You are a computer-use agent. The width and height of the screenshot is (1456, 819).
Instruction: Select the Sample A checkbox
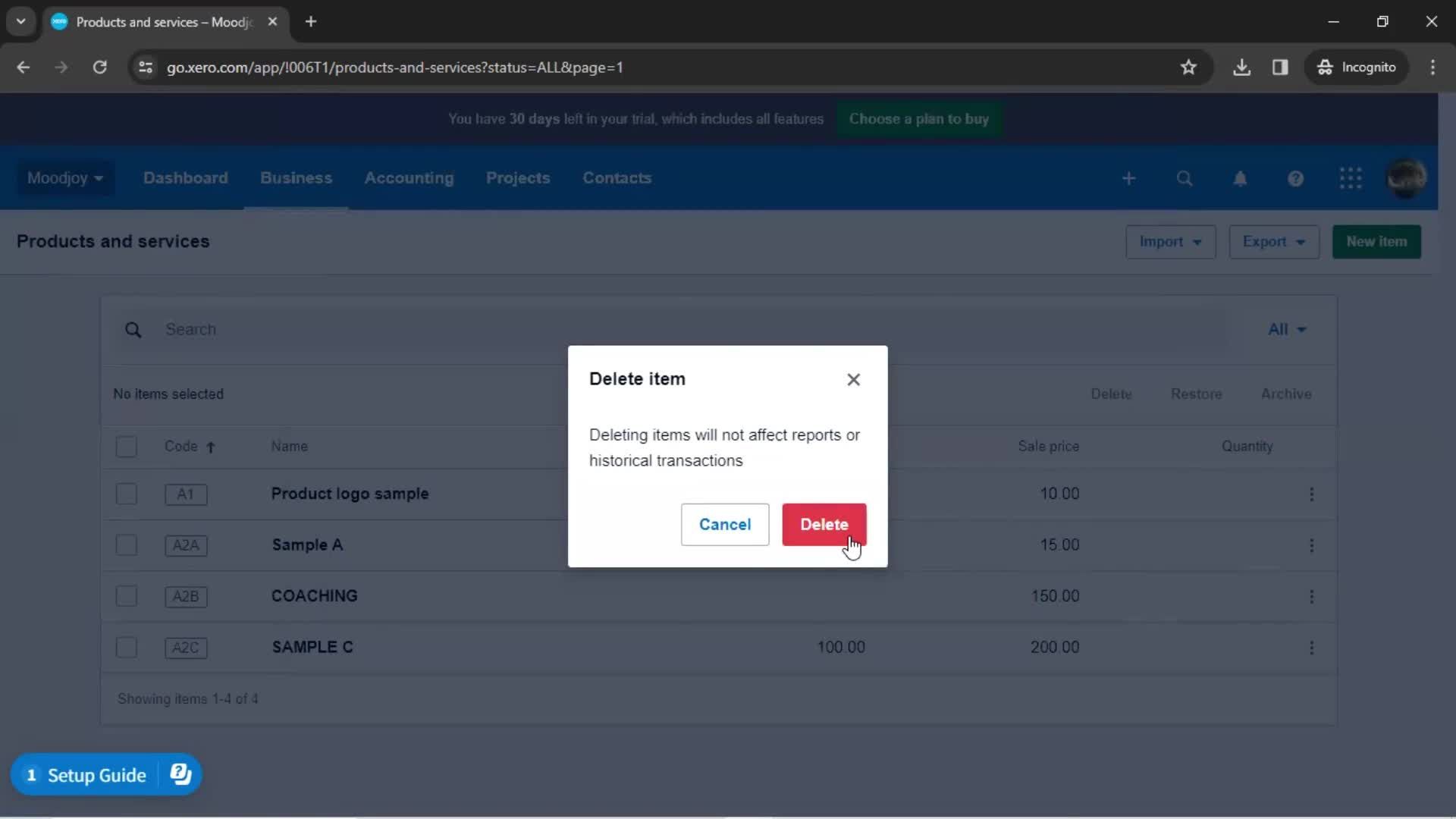point(127,545)
